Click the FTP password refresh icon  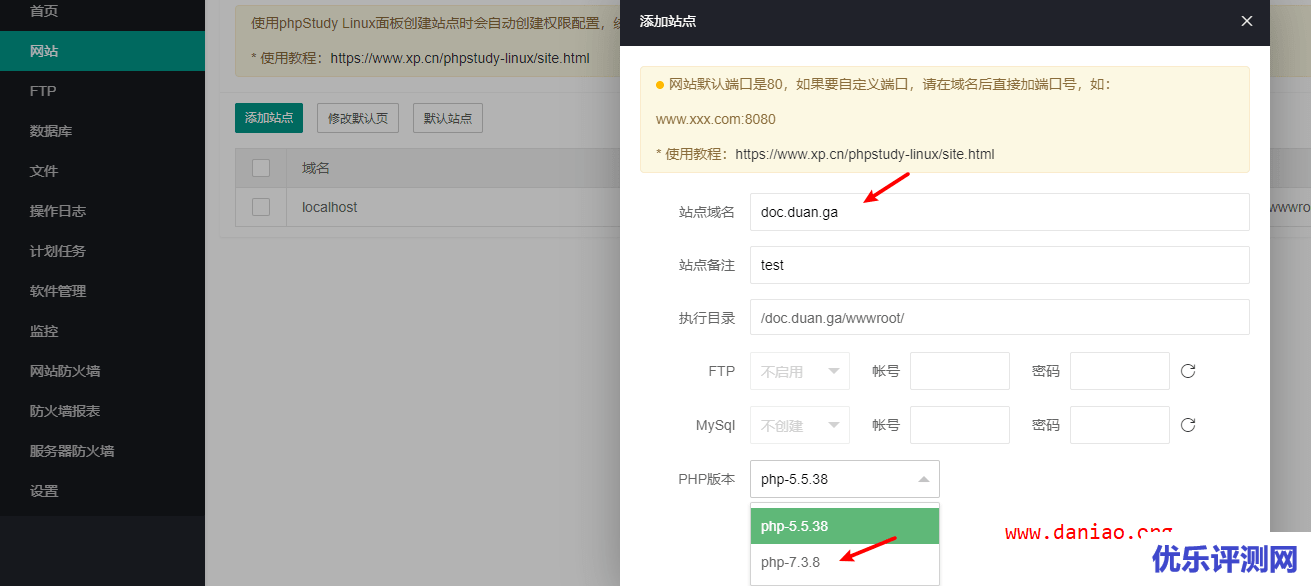(1187, 370)
